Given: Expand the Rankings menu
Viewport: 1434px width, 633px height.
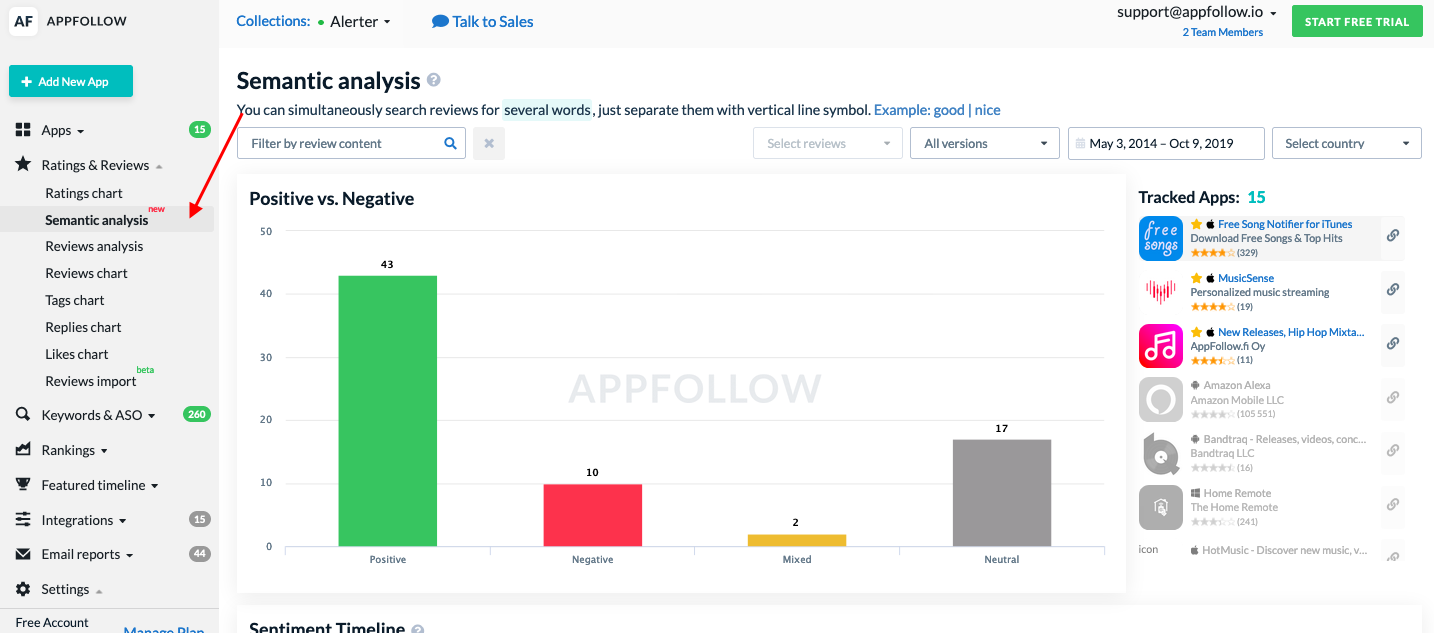Looking at the screenshot, I should (x=75, y=450).
